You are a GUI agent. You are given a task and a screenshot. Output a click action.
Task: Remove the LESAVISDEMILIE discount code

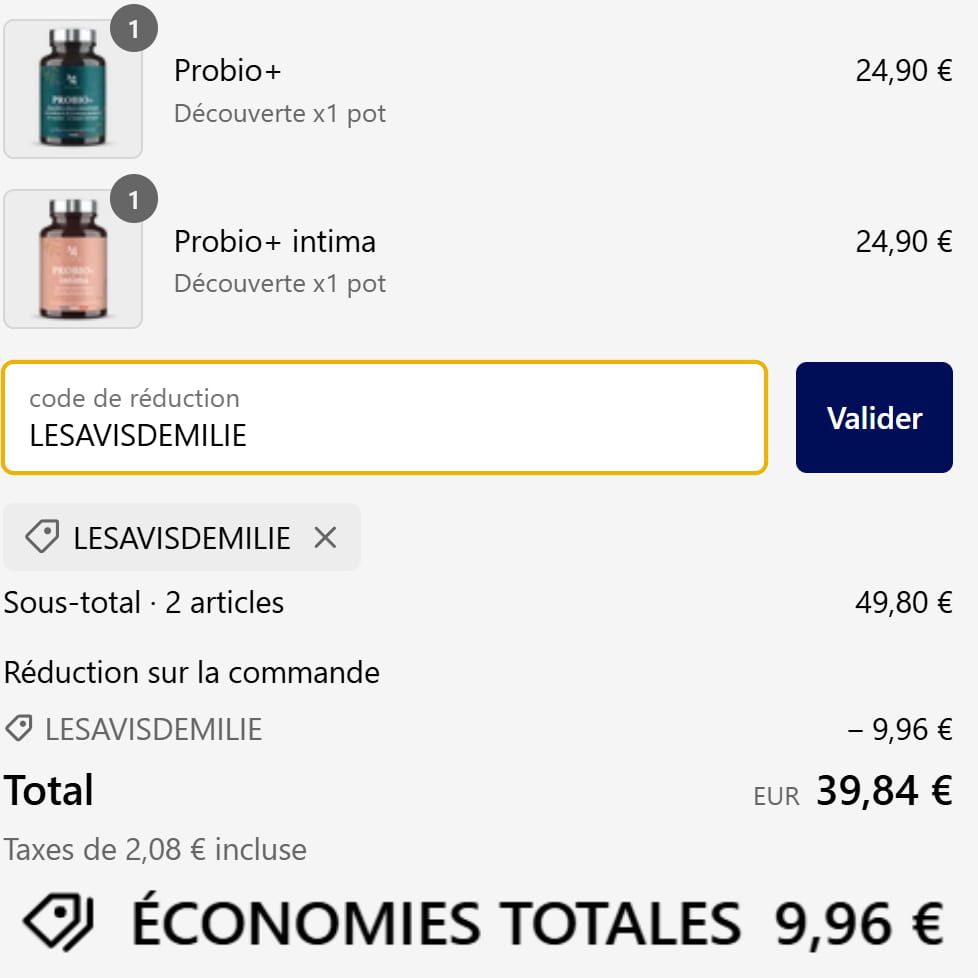[x=325, y=537]
